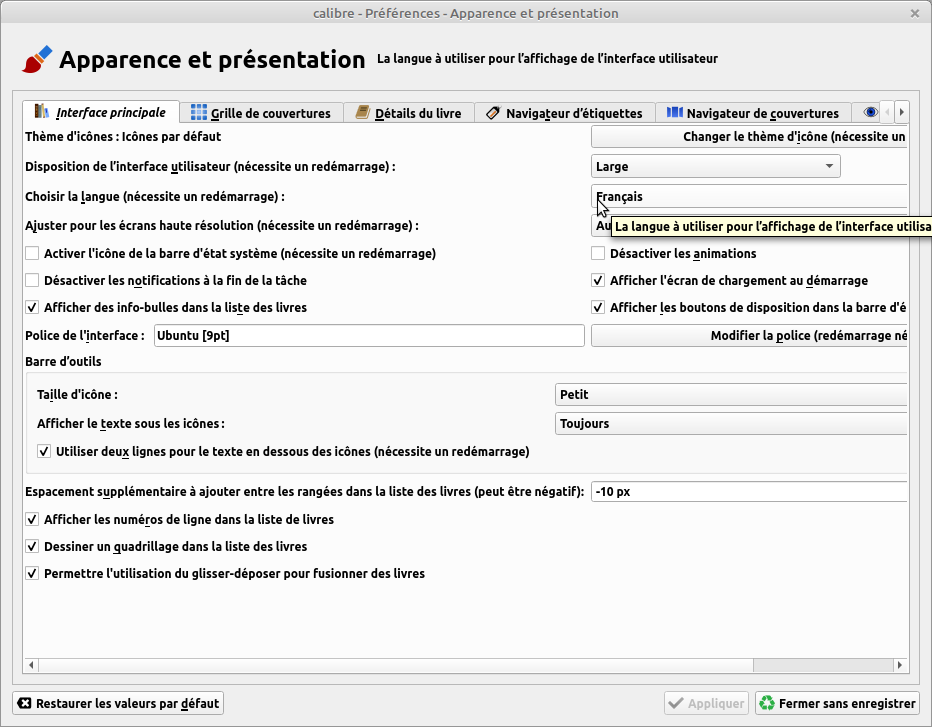Switch to the Navigateur d'étiquettes tab
The image size is (932, 727).
(565, 112)
